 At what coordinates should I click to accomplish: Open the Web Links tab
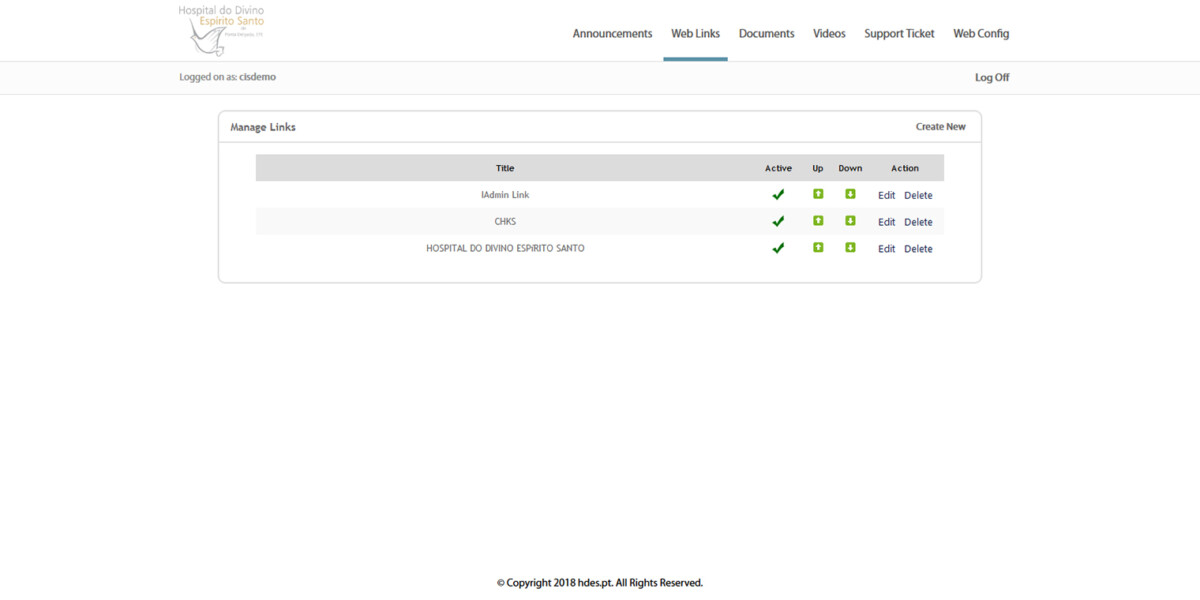click(696, 33)
